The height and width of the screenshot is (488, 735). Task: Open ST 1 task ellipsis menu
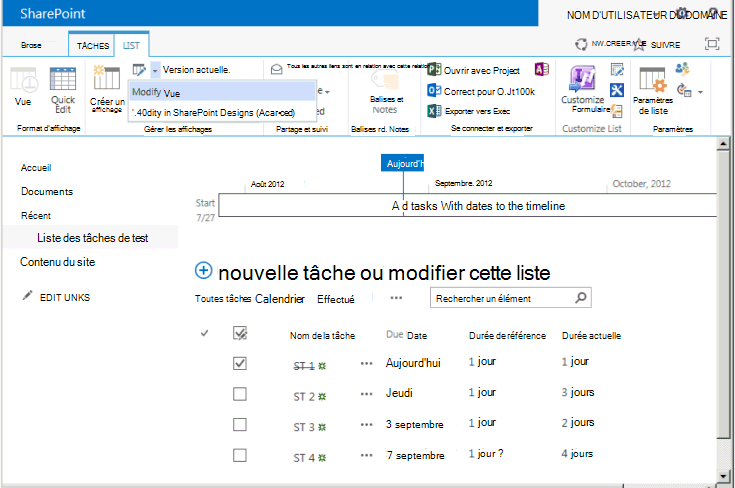coord(367,363)
